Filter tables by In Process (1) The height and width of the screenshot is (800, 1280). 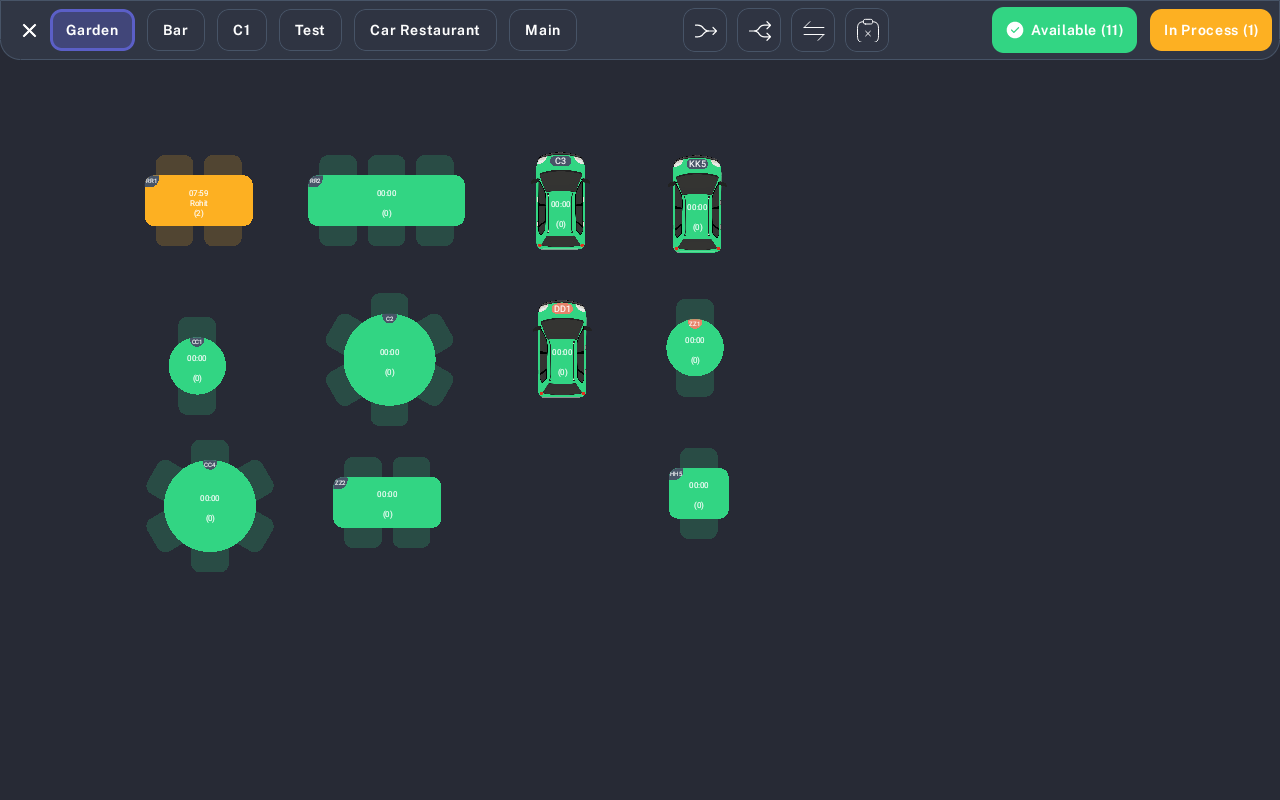pos(1211,30)
